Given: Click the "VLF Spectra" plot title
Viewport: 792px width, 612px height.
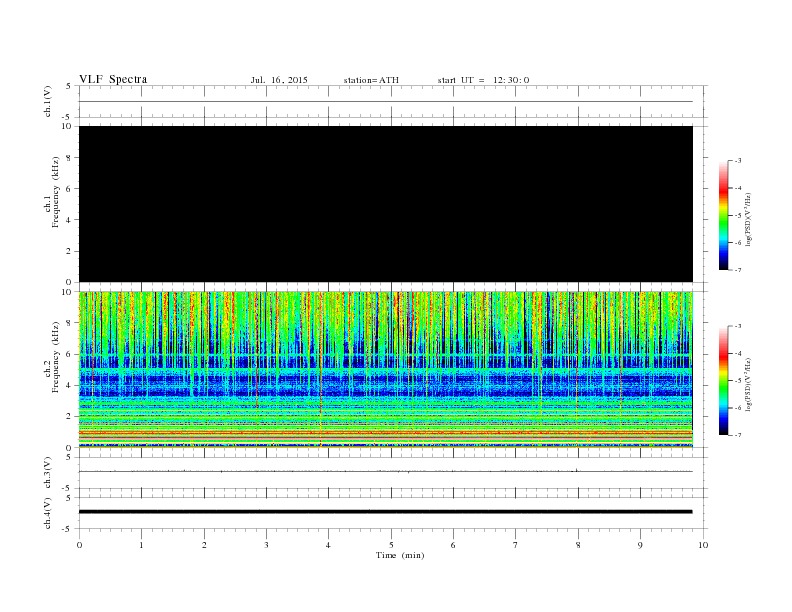Looking at the screenshot, I should pos(113,79).
